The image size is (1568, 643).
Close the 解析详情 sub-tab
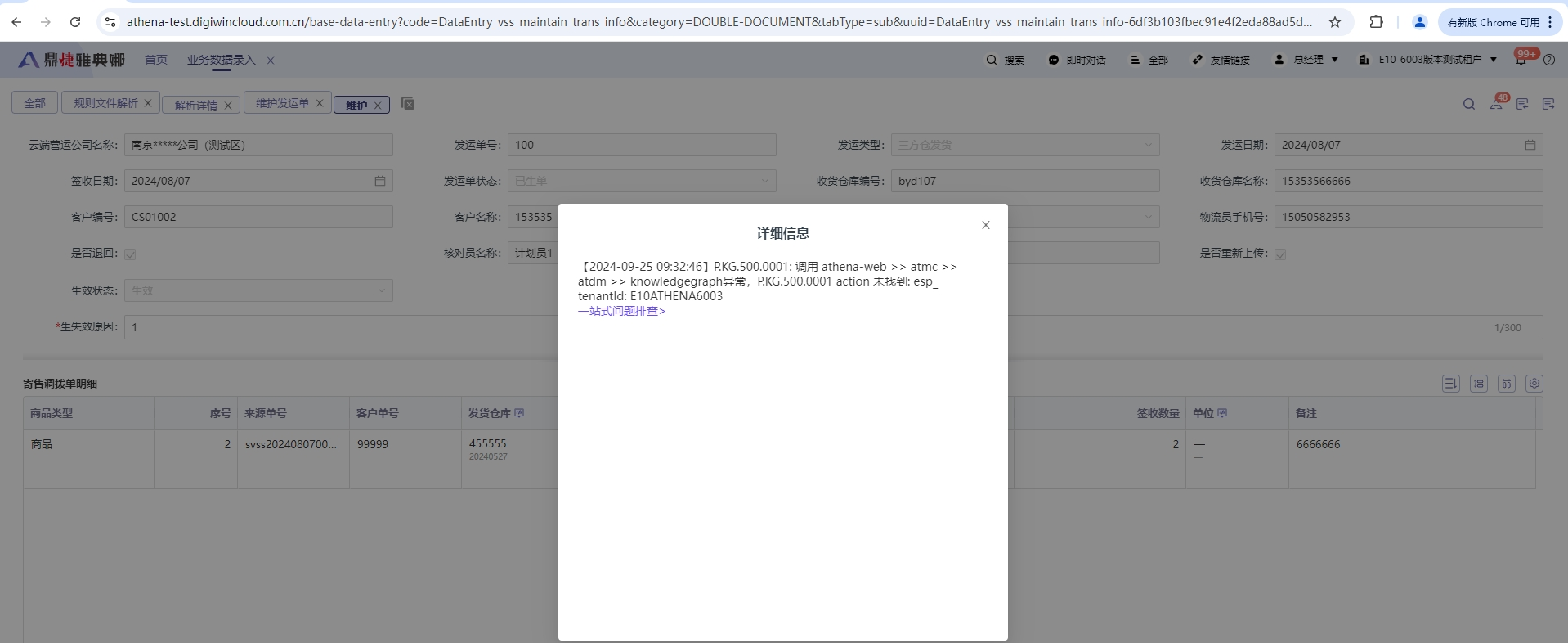tap(228, 106)
